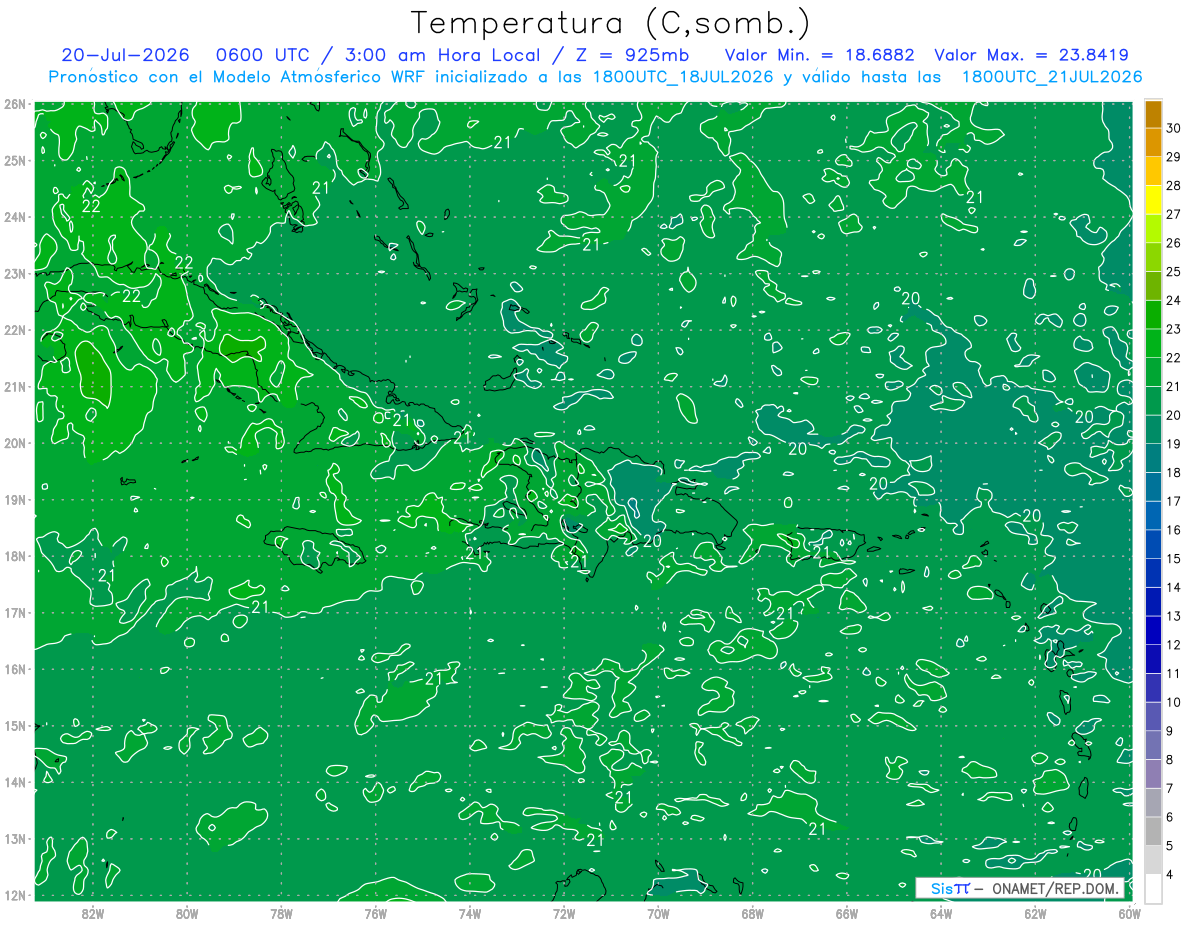Click the "4" value on the color legend
The image size is (1200, 927).
[1170, 875]
